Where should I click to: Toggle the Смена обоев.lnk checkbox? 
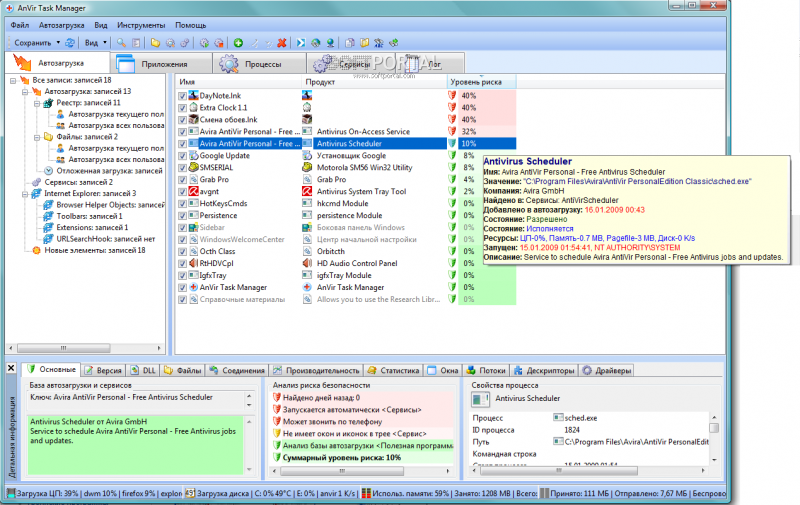(182, 120)
